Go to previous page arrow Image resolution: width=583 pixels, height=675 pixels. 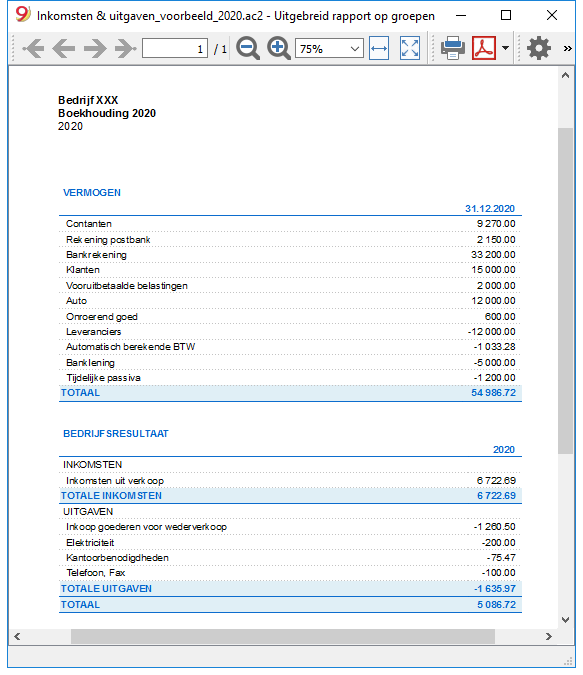(x=64, y=48)
